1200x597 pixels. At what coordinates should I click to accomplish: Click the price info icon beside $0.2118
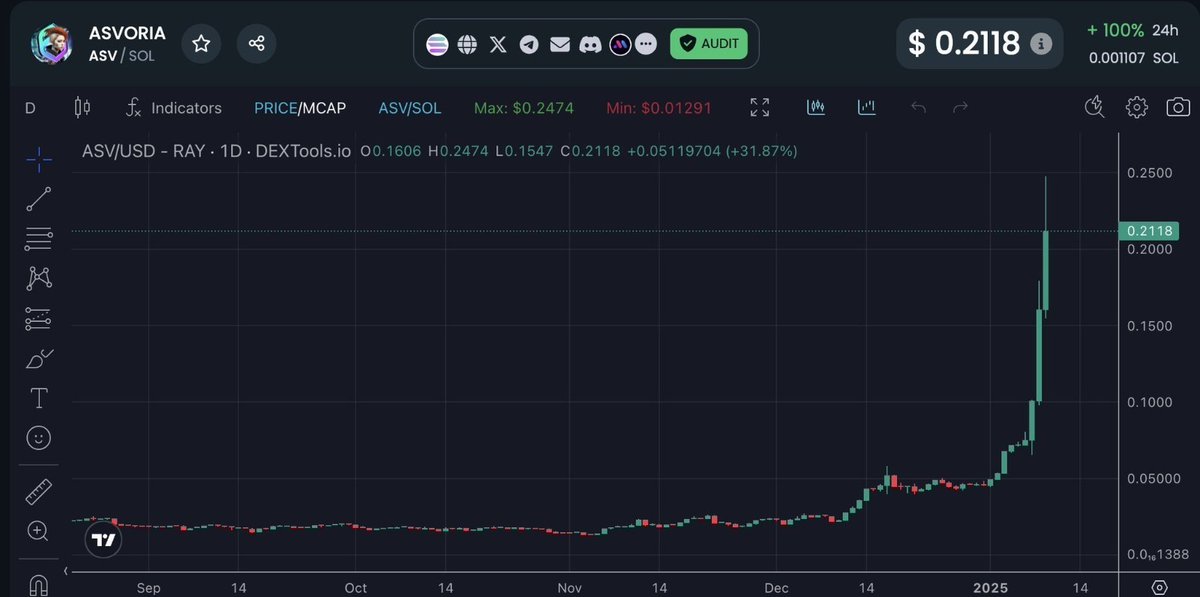point(1041,44)
